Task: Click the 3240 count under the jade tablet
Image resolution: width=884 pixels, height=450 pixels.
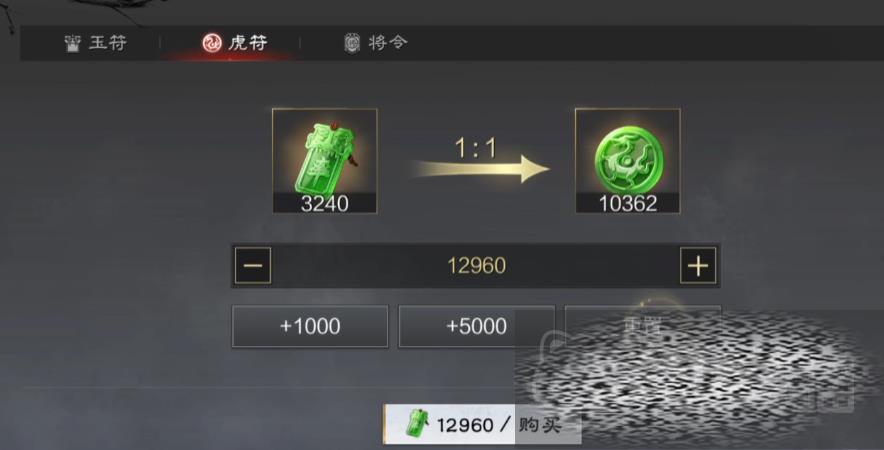Action: 325,204
